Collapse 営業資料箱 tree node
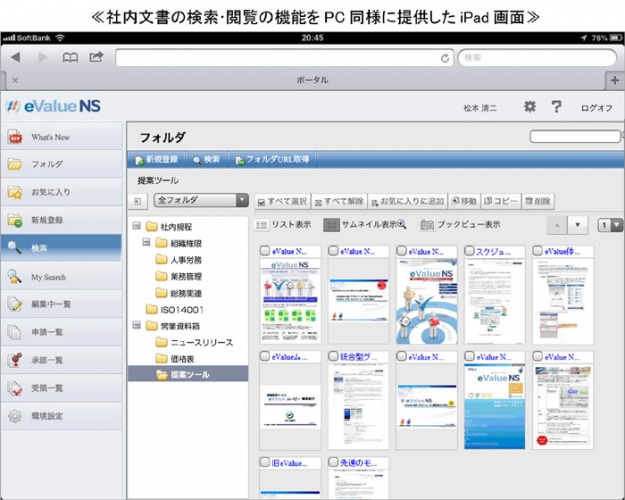This screenshot has height=500, width=625. point(137,325)
